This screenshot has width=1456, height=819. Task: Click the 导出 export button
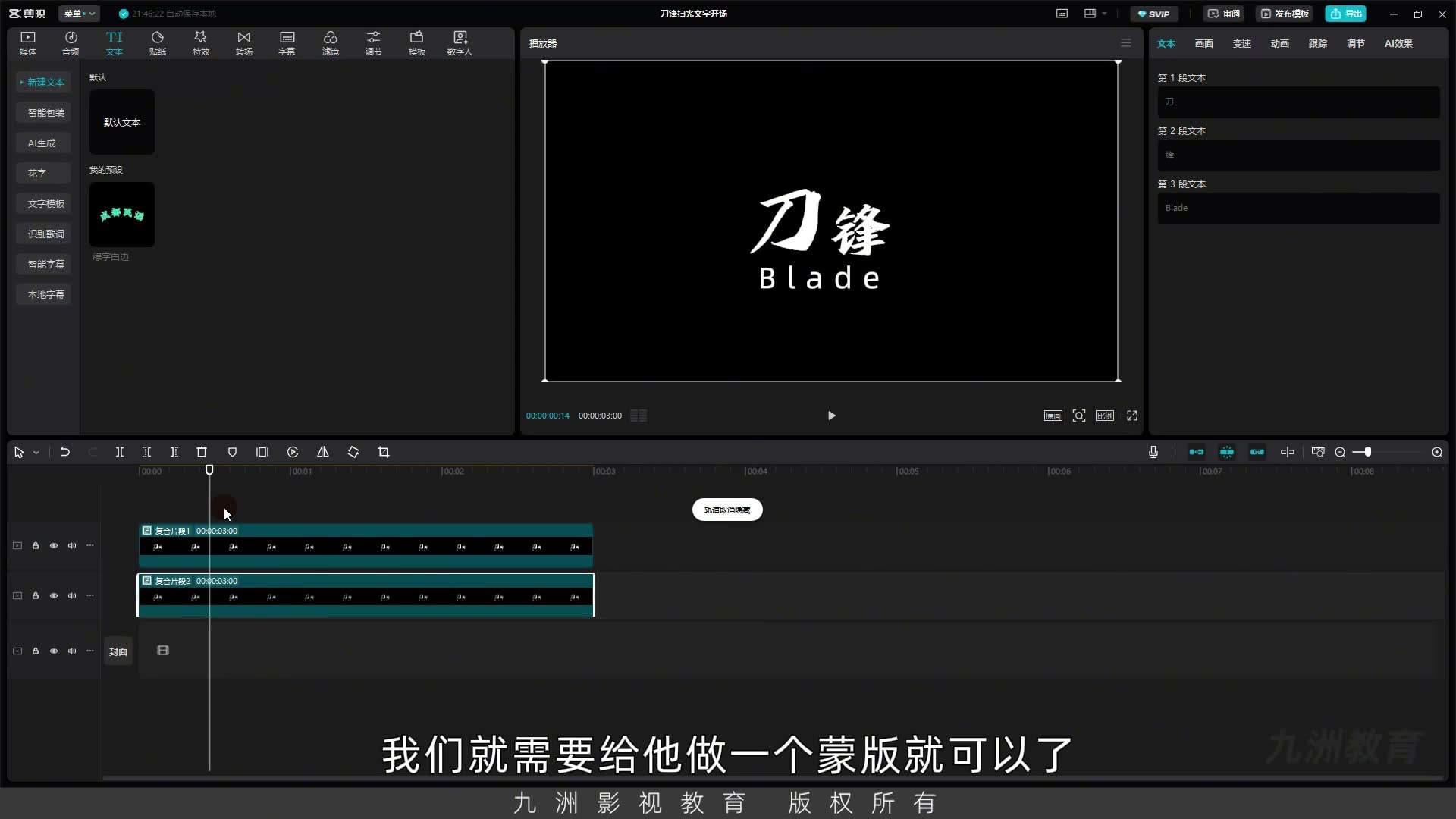pyautogui.click(x=1346, y=14)
